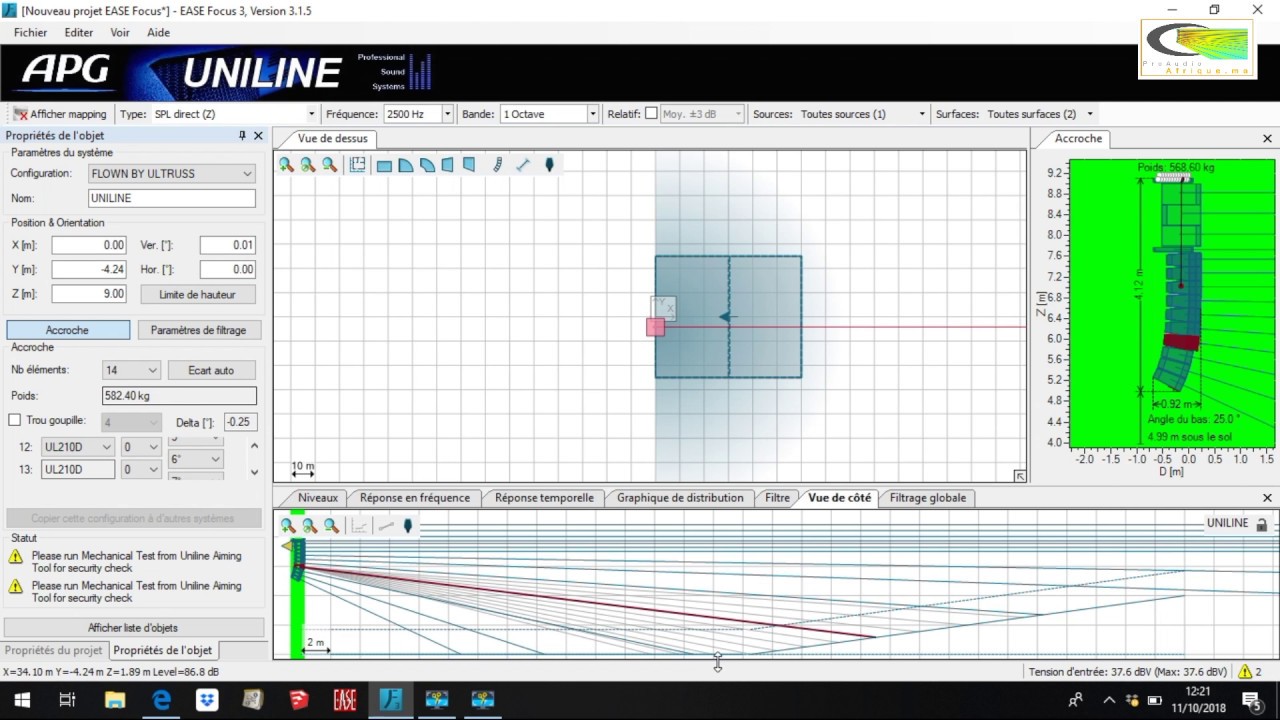Click the Z [m] 9.00 field
The width and height of the screenshot is (1280, 720).
point(89,294)
